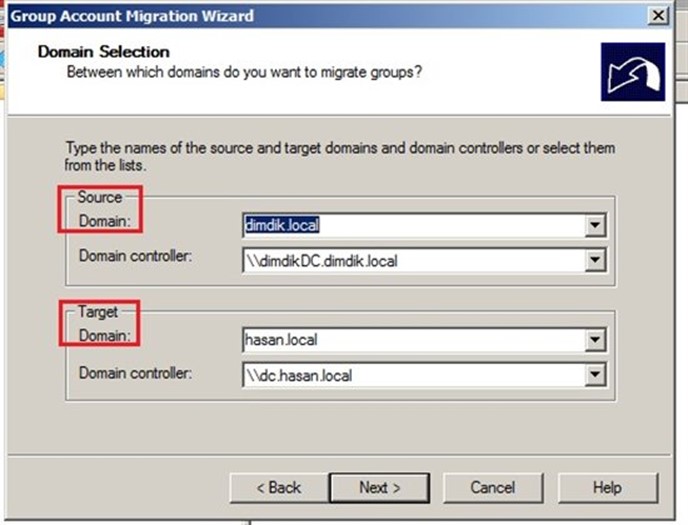Screen dimensions: 688x525
Task: Proceed with the Next button
Action: coord(380,488)
